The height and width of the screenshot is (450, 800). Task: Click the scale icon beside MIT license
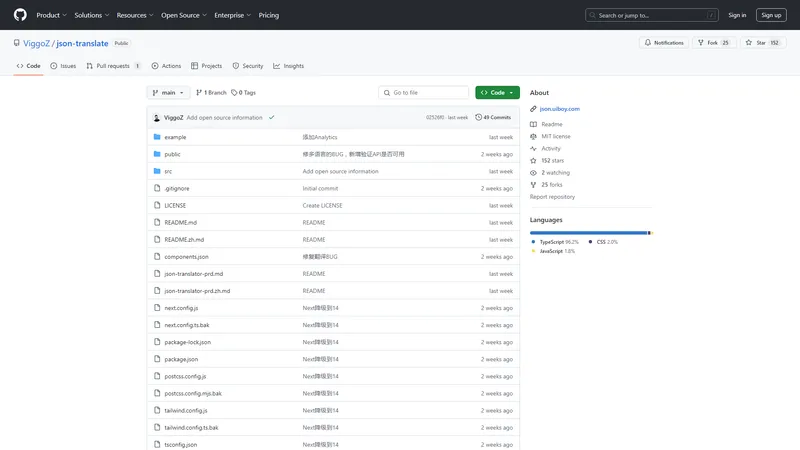coord(533,136)
